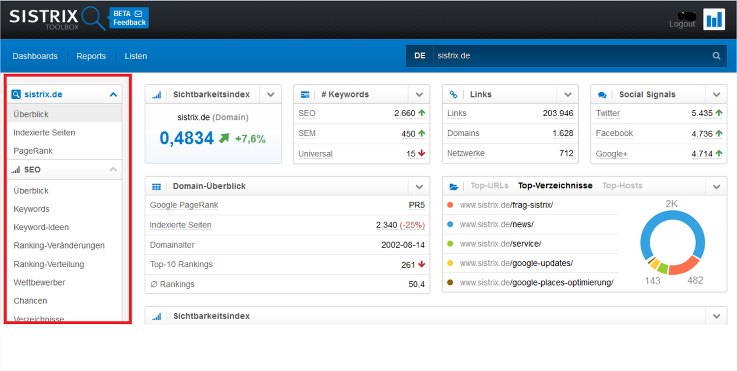Image resolution: width=737 pixels, height=371 pixels.
Task: Select Überblick under sistrix.de
Action: [x=65, y=114]
